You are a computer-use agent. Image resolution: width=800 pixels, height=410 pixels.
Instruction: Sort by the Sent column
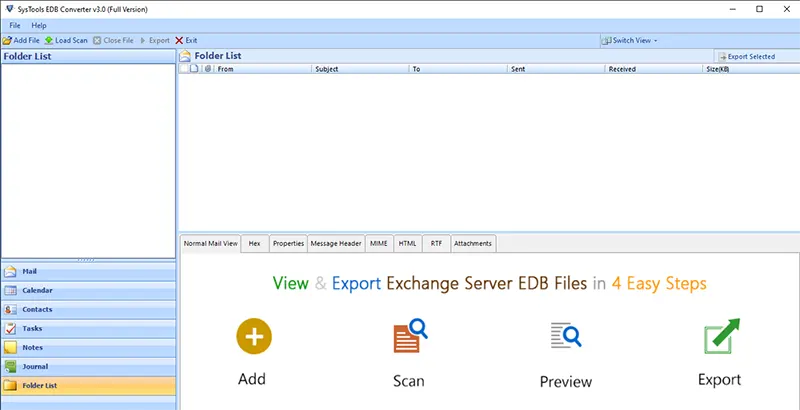556,69
